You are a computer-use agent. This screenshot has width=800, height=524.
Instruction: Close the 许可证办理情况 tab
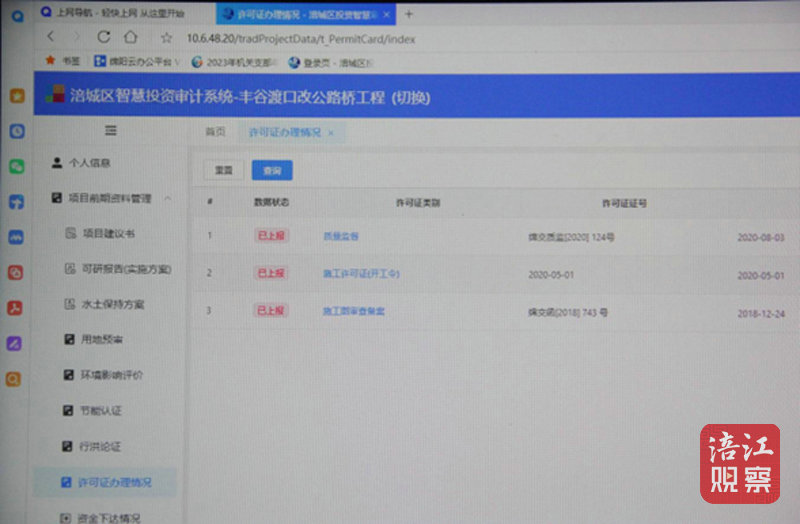coord(331,132)
